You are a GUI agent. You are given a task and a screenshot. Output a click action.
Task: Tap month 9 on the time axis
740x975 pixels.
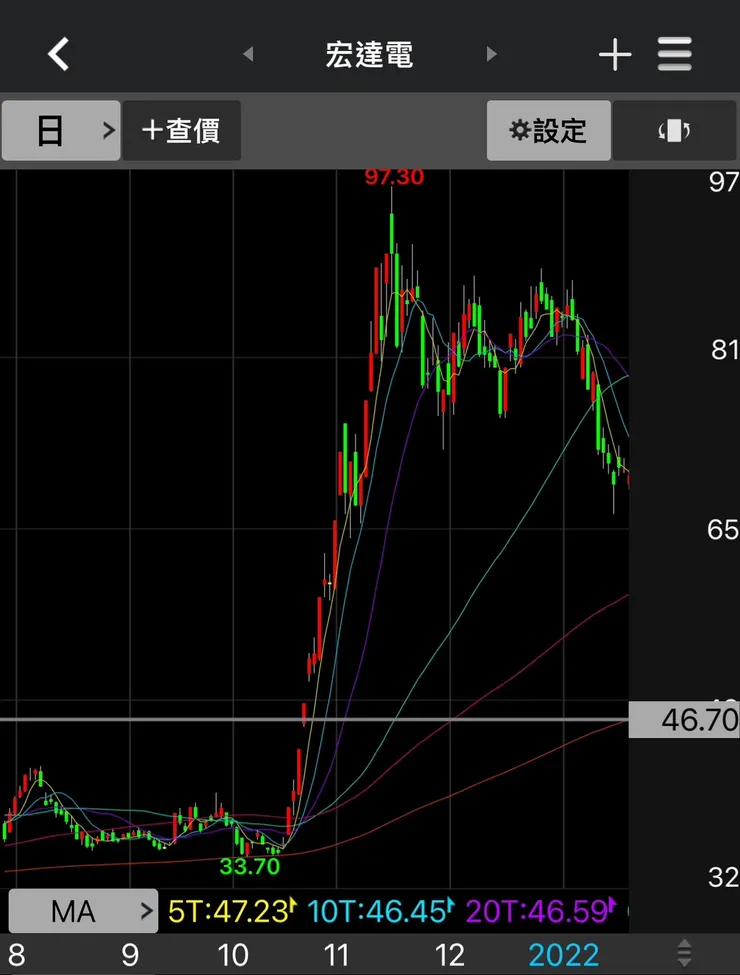click(130, 955)
